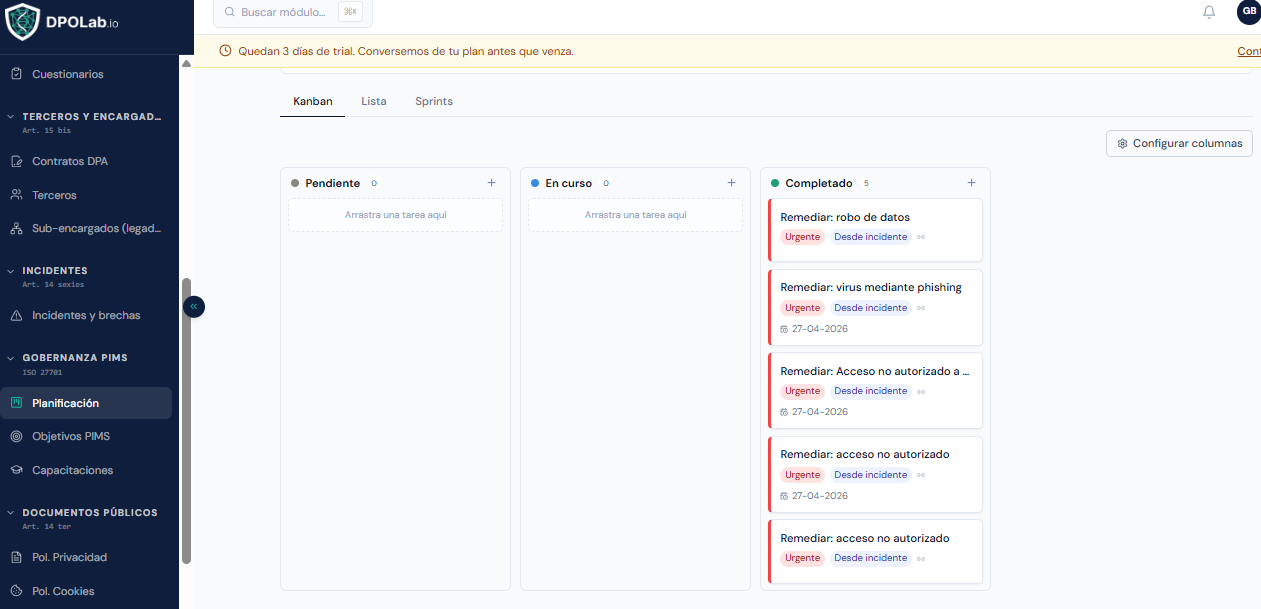Add a task to Completado column
This screenshot has width=1261, height=609.
pyautogui.click(x=971, y=183)
